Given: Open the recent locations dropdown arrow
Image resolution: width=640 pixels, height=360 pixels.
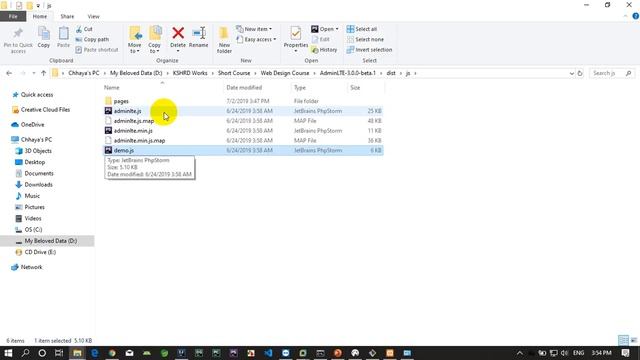Looking at the screenshot, I should 33,73.
